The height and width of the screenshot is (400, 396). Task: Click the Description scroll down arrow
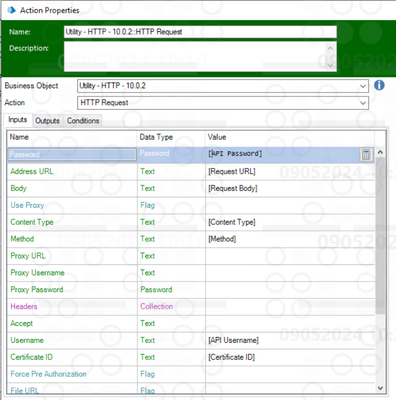[330, 65]
